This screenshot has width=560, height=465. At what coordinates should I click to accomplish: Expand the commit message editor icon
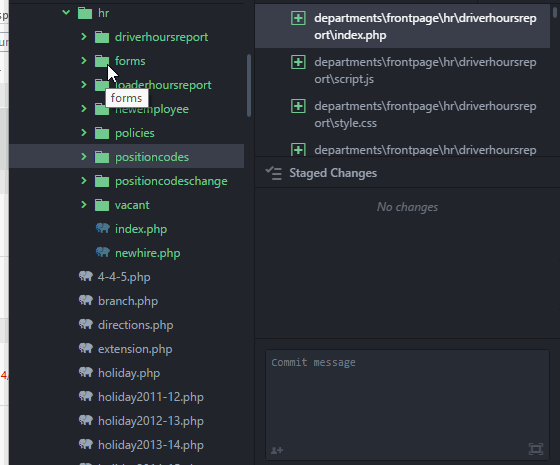(536, 449)
